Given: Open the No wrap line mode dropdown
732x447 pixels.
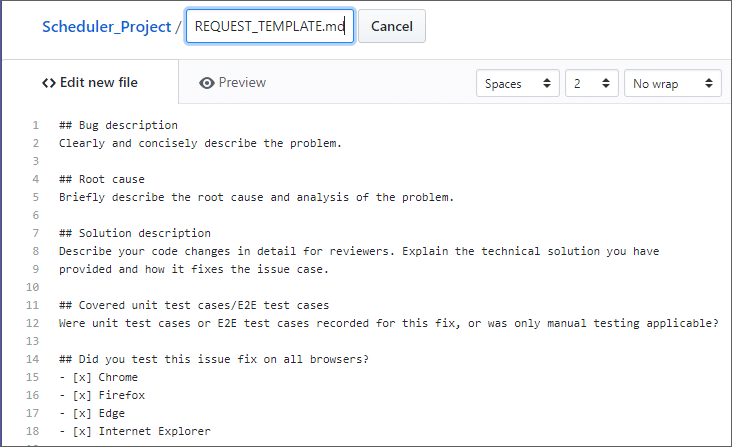Looking at the screenshot, I should 673,83.
